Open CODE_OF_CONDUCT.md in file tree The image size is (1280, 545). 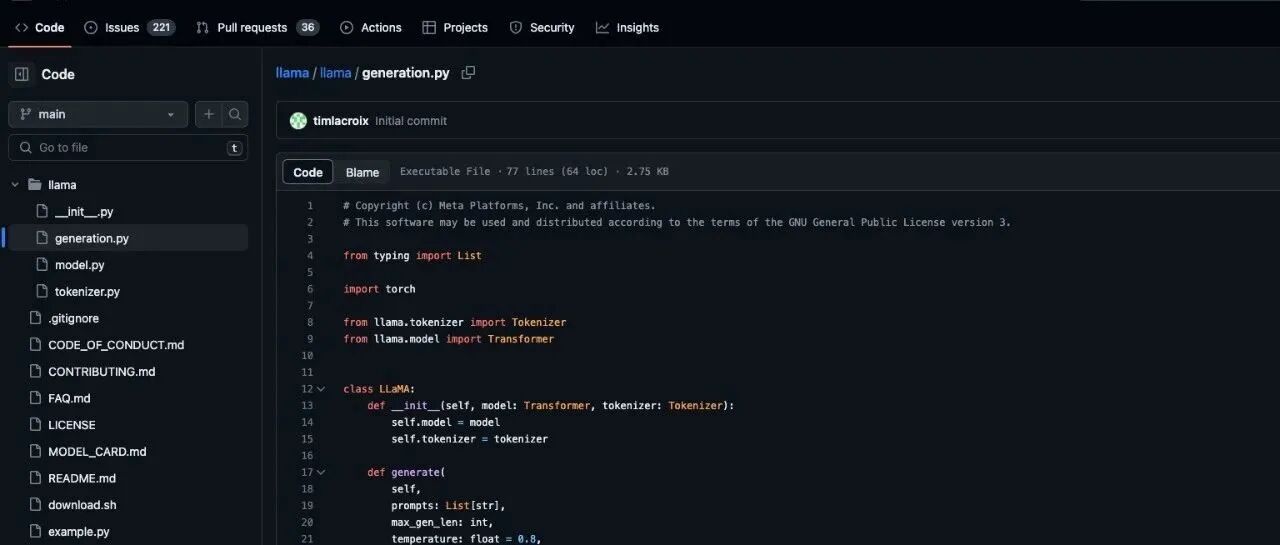coord(116,345)
